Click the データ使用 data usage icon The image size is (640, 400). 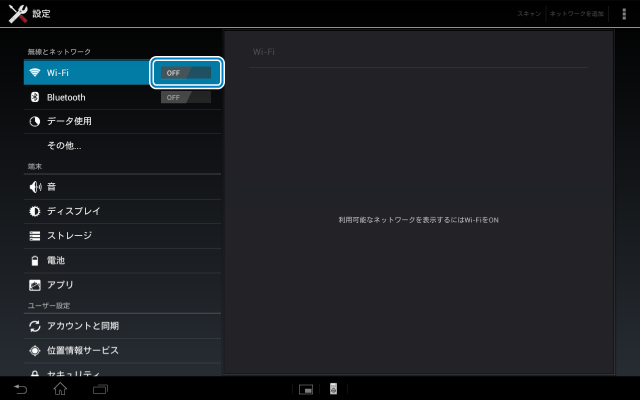point(35,121)
